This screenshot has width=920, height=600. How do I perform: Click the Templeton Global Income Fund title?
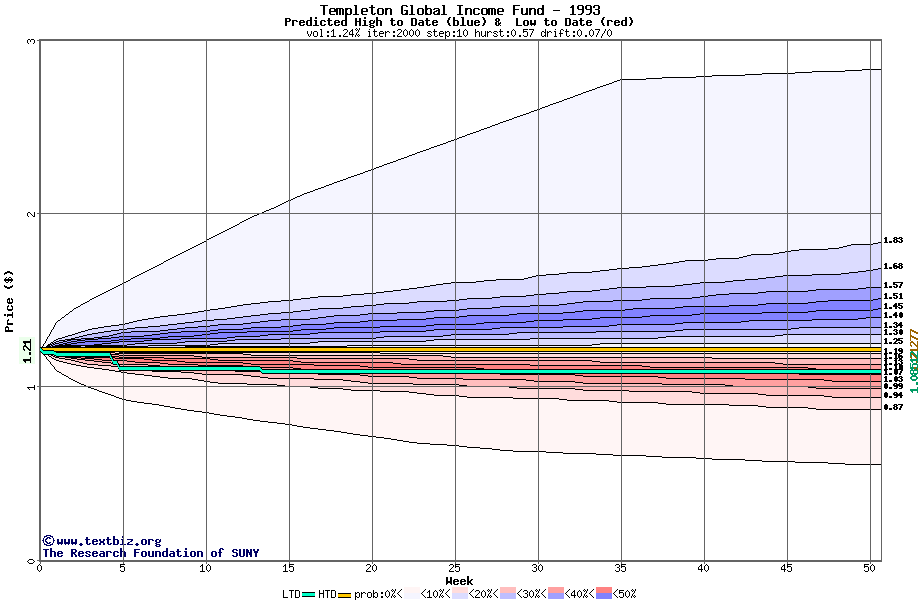[459, 10]
